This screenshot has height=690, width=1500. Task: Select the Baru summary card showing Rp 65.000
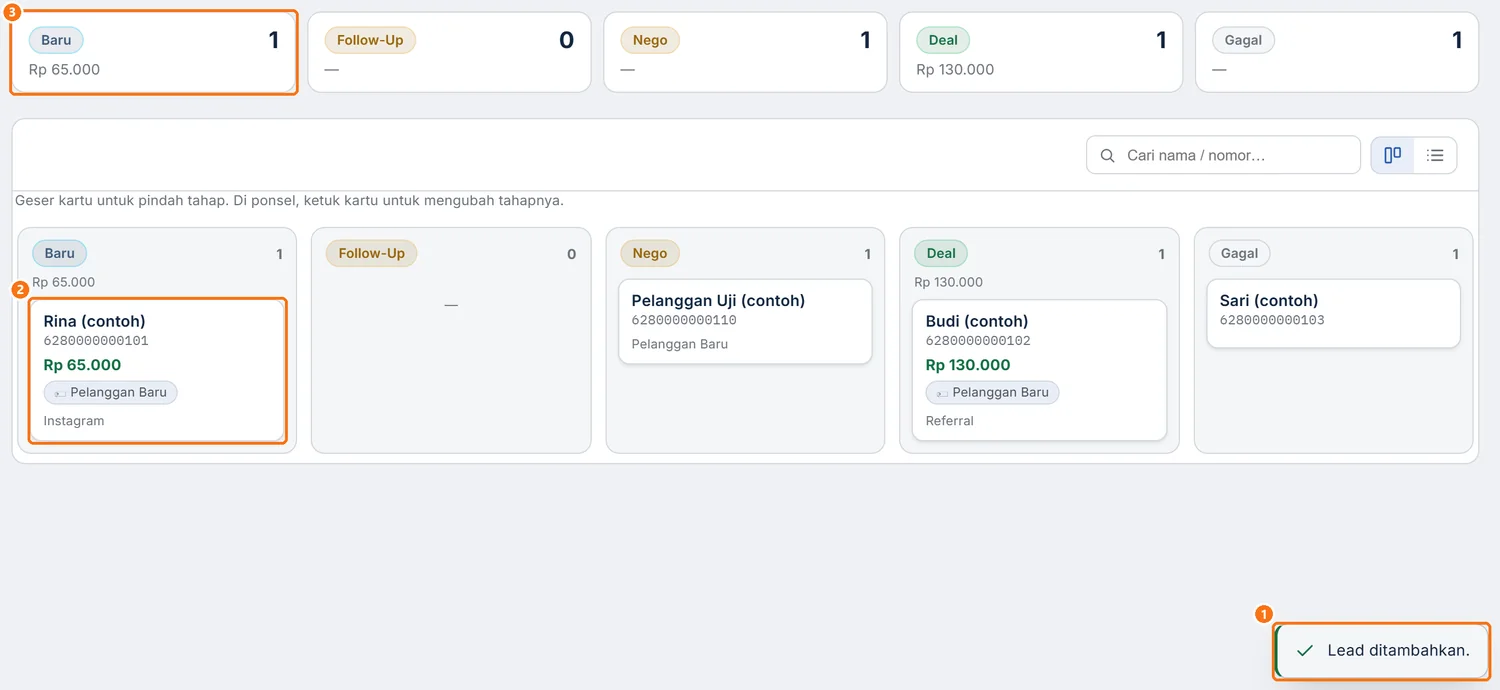[x=154, y=53]
